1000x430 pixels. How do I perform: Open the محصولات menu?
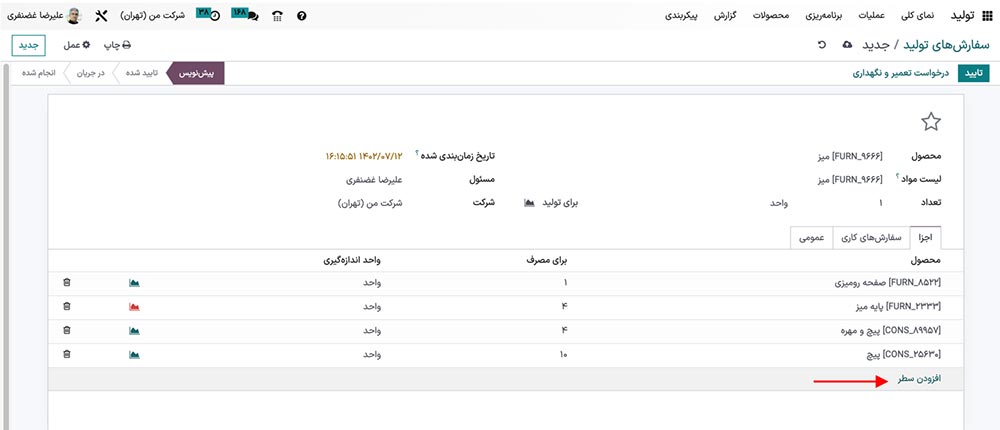pos(772,16)
